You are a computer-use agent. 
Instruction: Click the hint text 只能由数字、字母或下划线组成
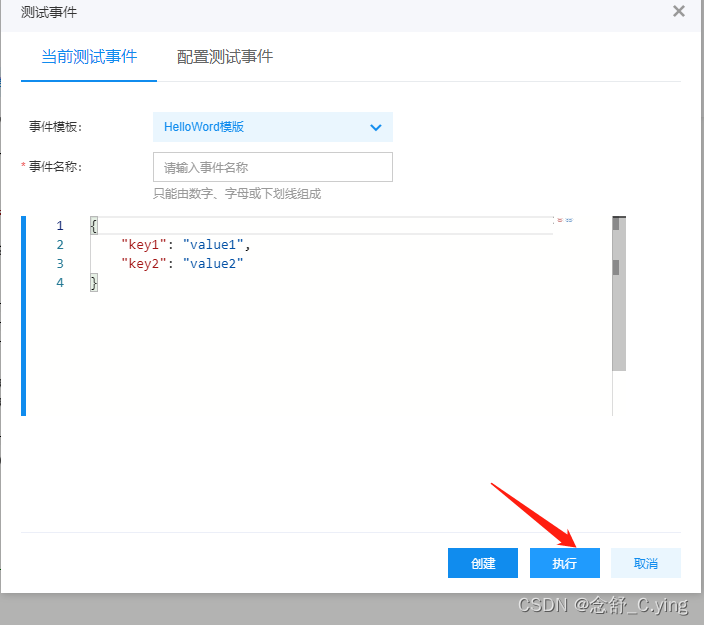coord(237,194)
